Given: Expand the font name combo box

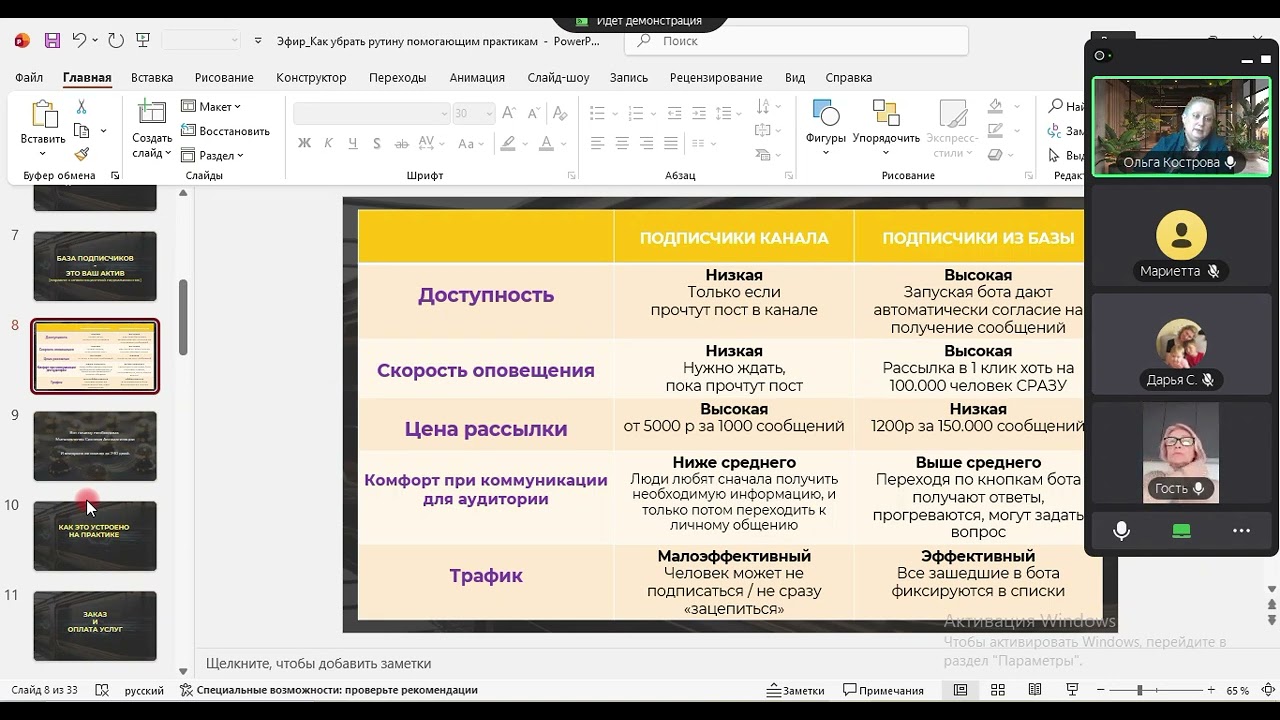Looking at the screenshot, I should coord(444,114).
